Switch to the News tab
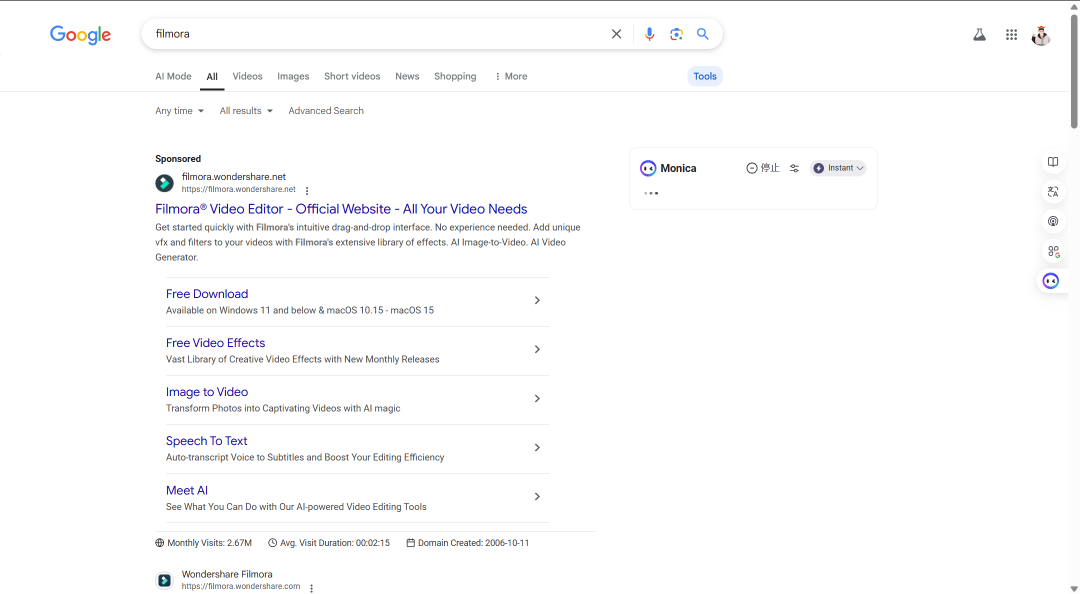The image size is (1080, 594). [407, 76]
